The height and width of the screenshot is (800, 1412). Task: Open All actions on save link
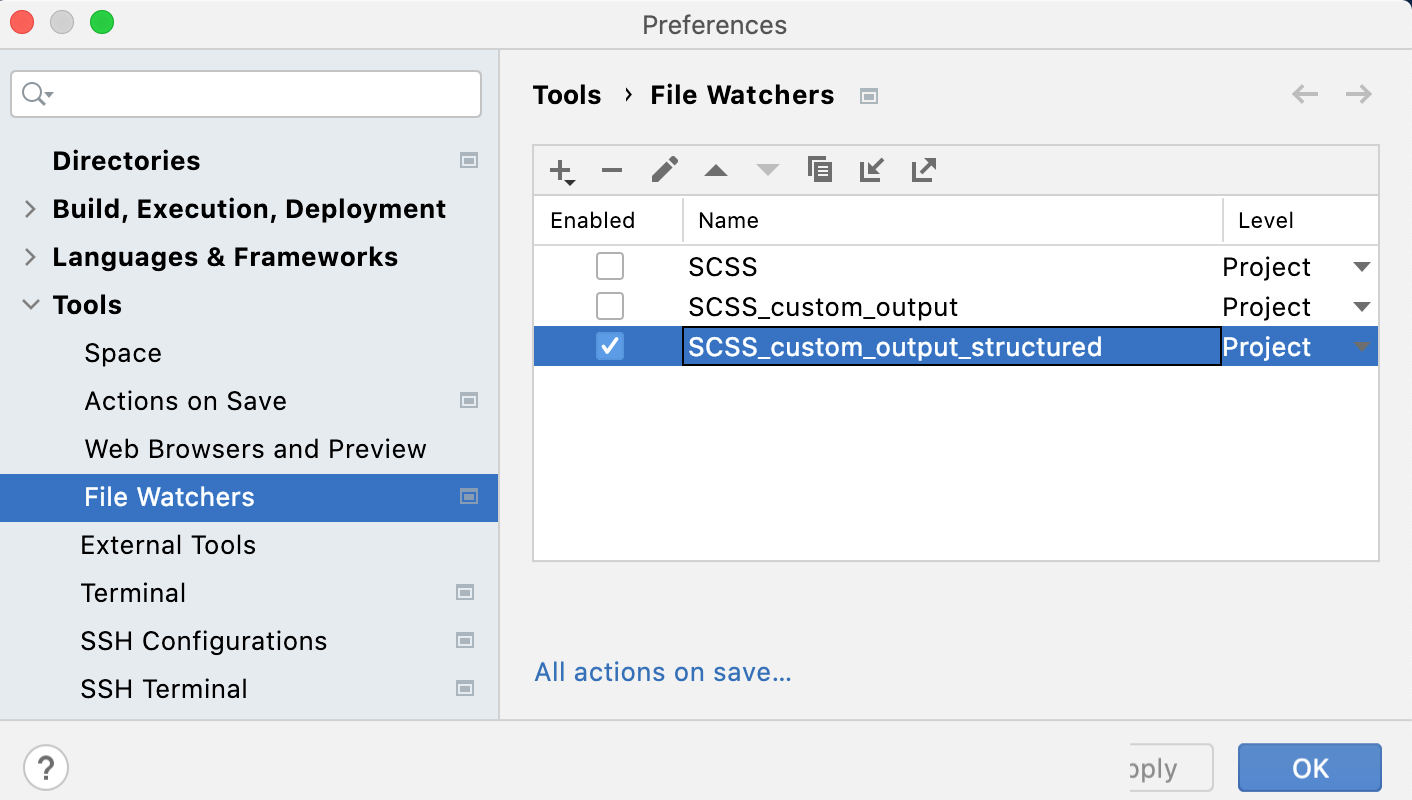point(662,672)
